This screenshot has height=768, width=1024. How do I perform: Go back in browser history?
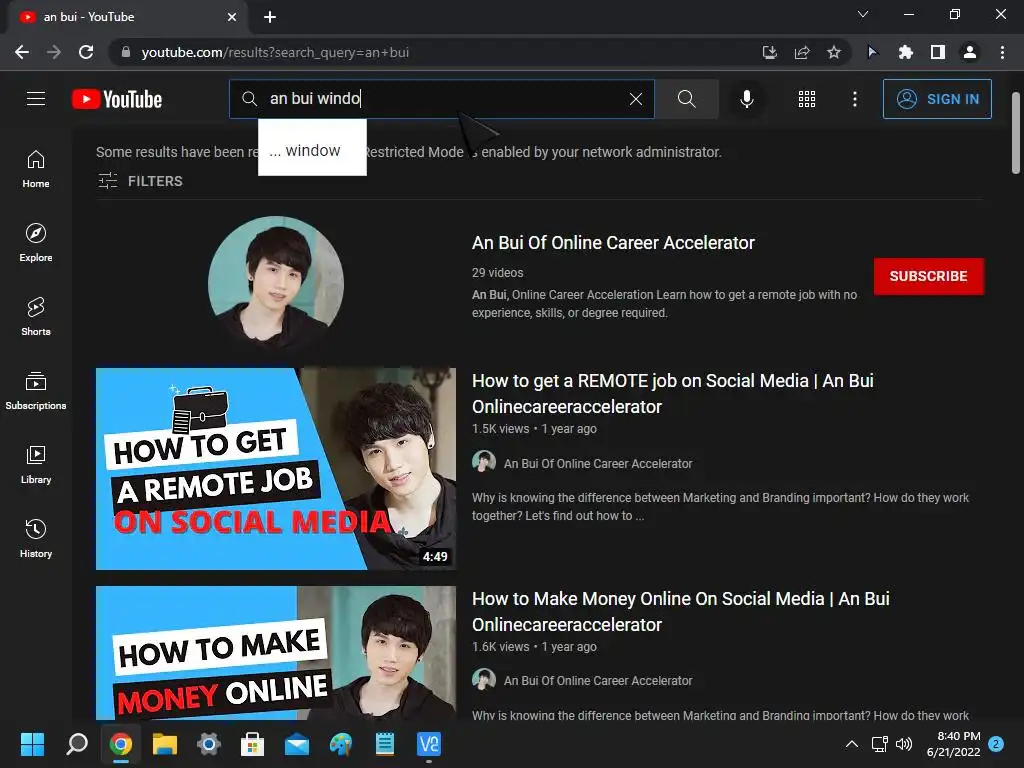pos(22,52)
